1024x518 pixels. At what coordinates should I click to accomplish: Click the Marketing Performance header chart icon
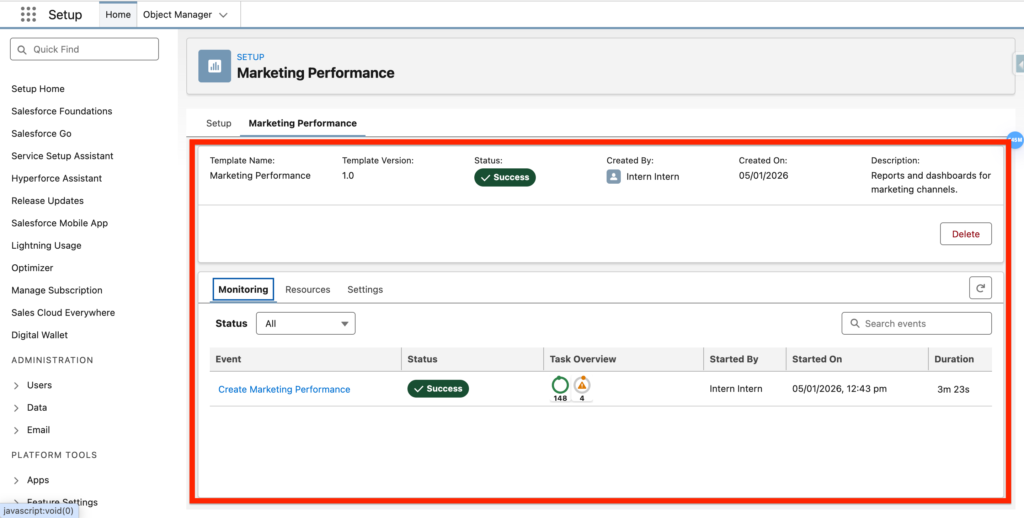coord(214,65)
